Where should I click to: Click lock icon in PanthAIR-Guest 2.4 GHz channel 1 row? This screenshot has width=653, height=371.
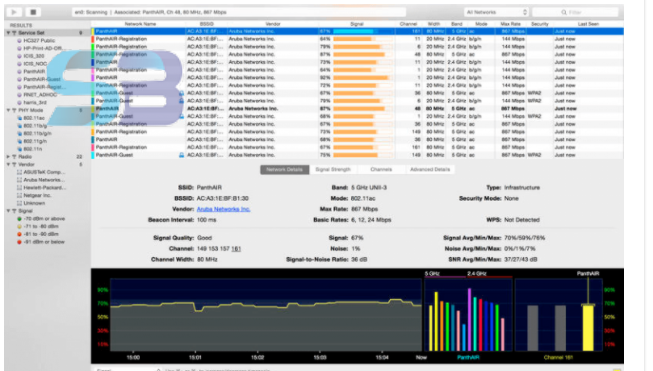click(x=182, y=116)
